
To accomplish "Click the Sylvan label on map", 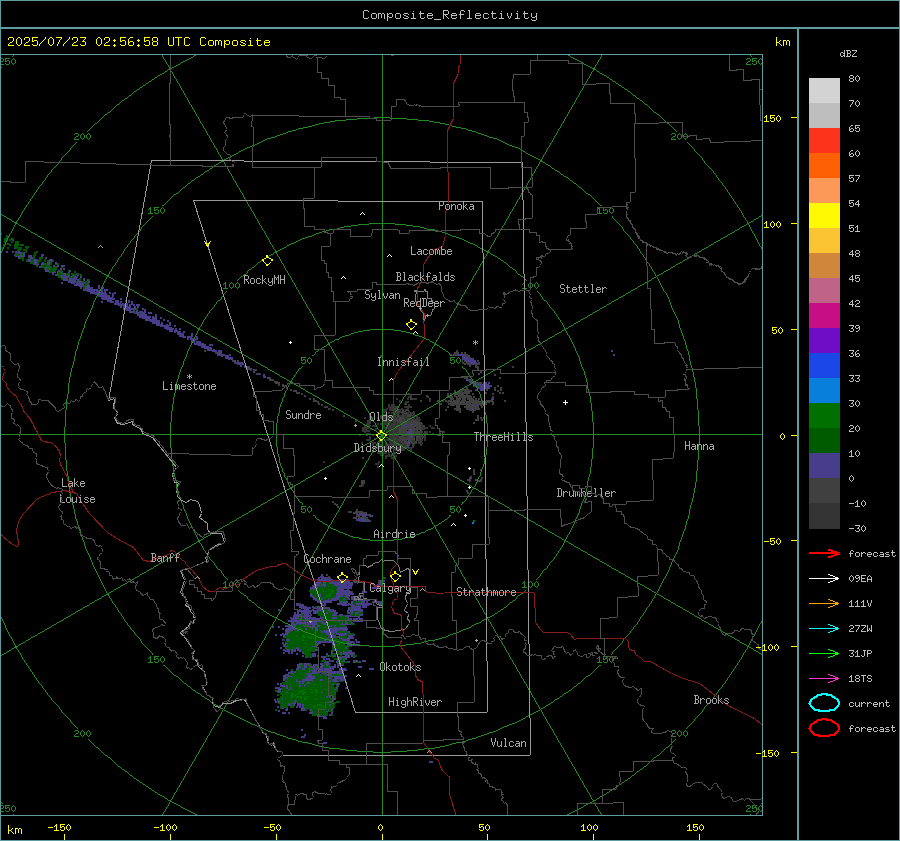I will [x=382, y=295].
